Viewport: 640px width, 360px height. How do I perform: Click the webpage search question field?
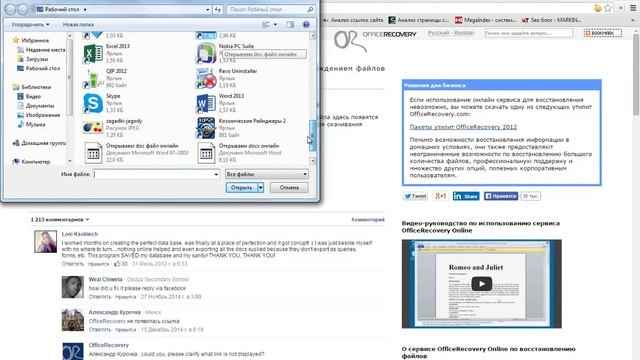coord(529,33)
